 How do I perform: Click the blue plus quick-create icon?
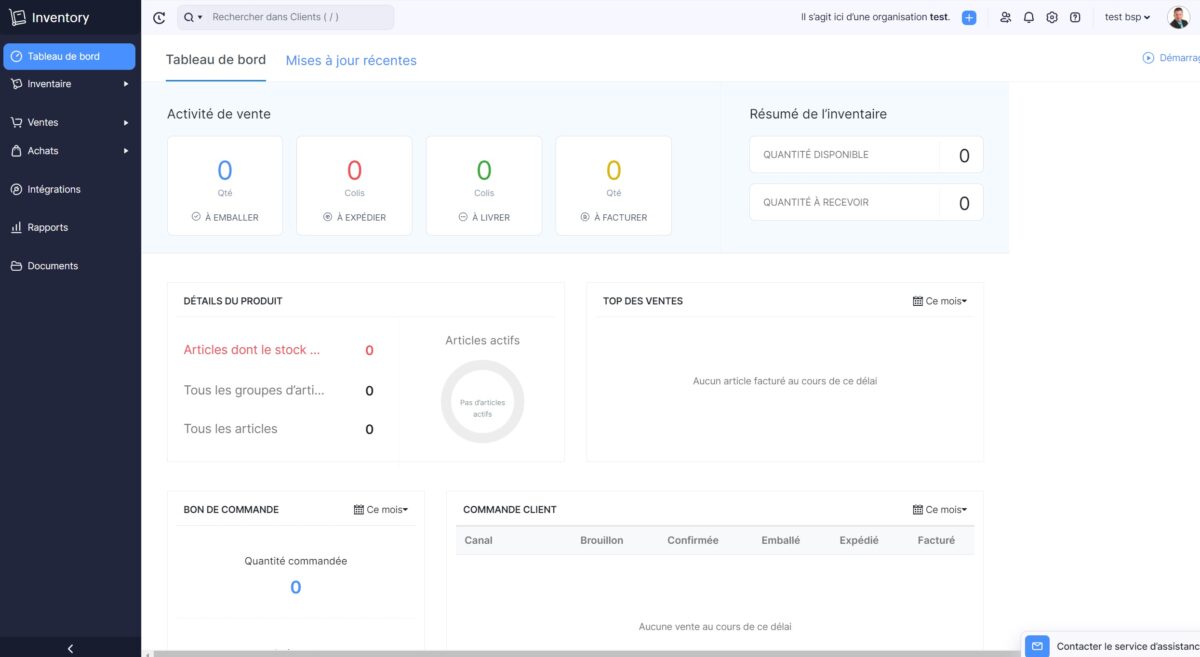(x=968, y=17)
